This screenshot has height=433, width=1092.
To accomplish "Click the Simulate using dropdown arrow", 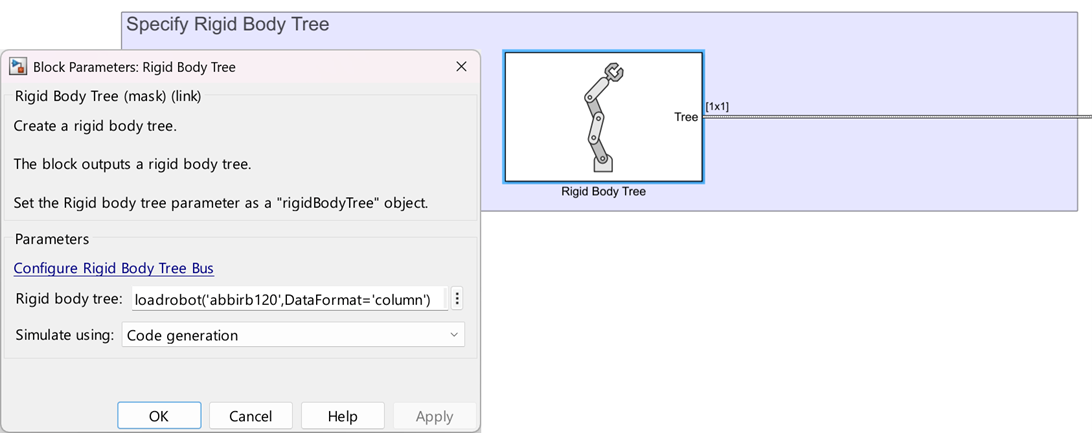I will click(x=454, y=335).
